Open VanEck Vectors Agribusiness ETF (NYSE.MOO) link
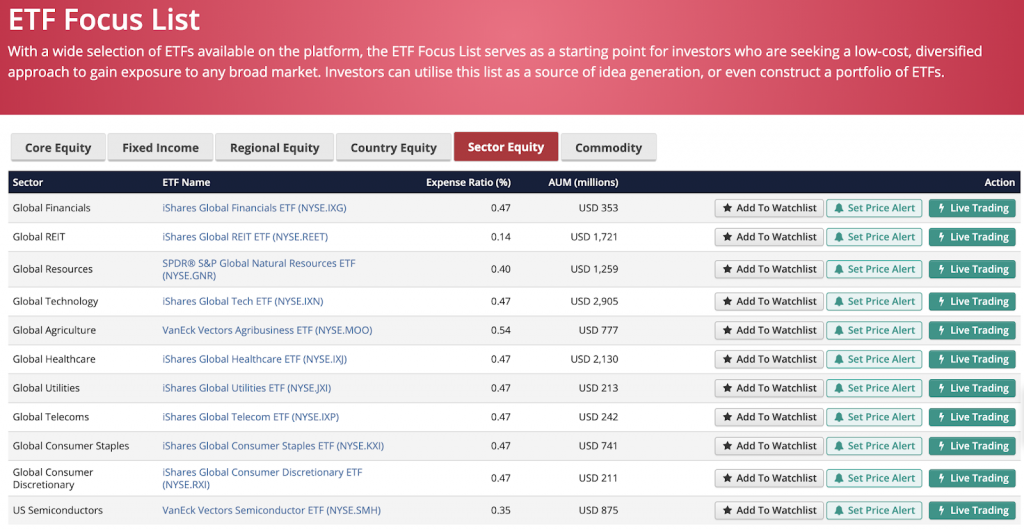The height and width of the screenshot is (532, 1024). 267,330
